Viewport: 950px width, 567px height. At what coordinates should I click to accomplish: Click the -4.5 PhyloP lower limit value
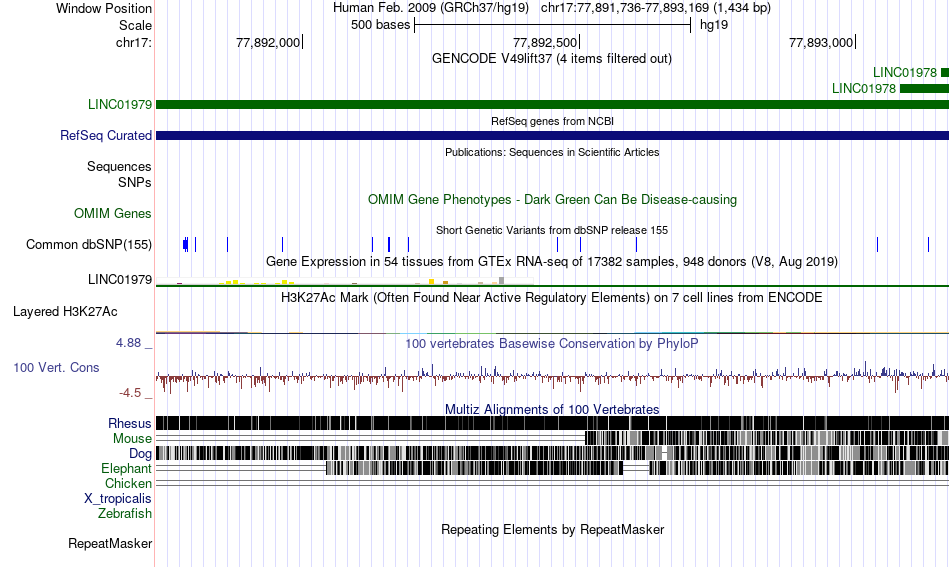pyautogui.click(x=130, y=393)
